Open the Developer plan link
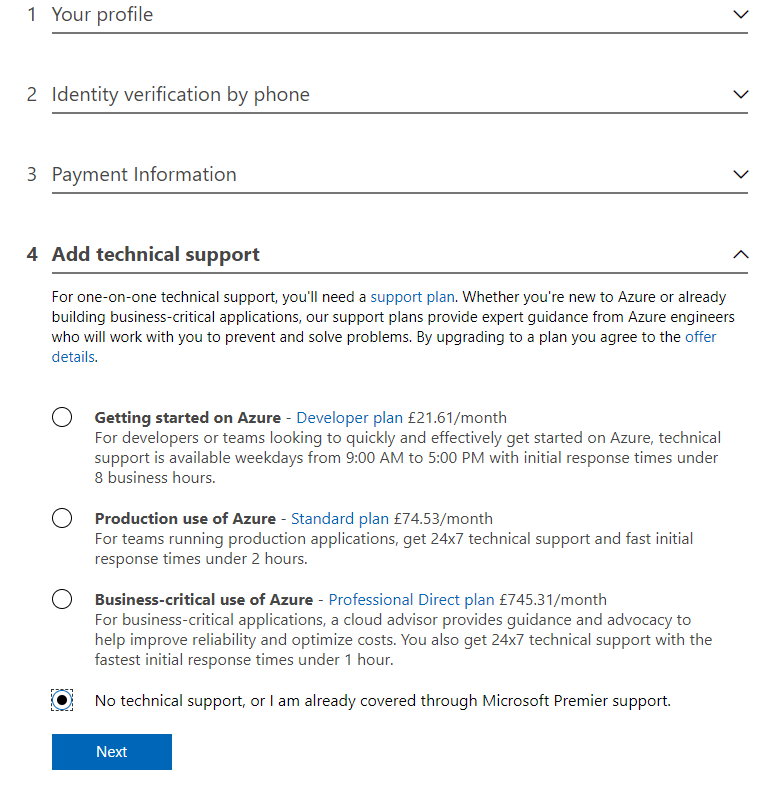Viewport: 783px width, 792px height. [x=349, y=418]
